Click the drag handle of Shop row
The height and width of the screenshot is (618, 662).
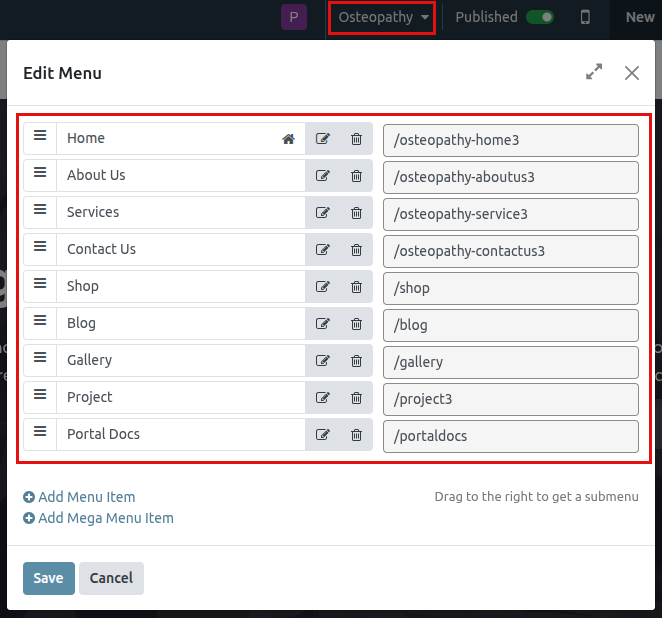pyautogui.click(x=40, y=284)
